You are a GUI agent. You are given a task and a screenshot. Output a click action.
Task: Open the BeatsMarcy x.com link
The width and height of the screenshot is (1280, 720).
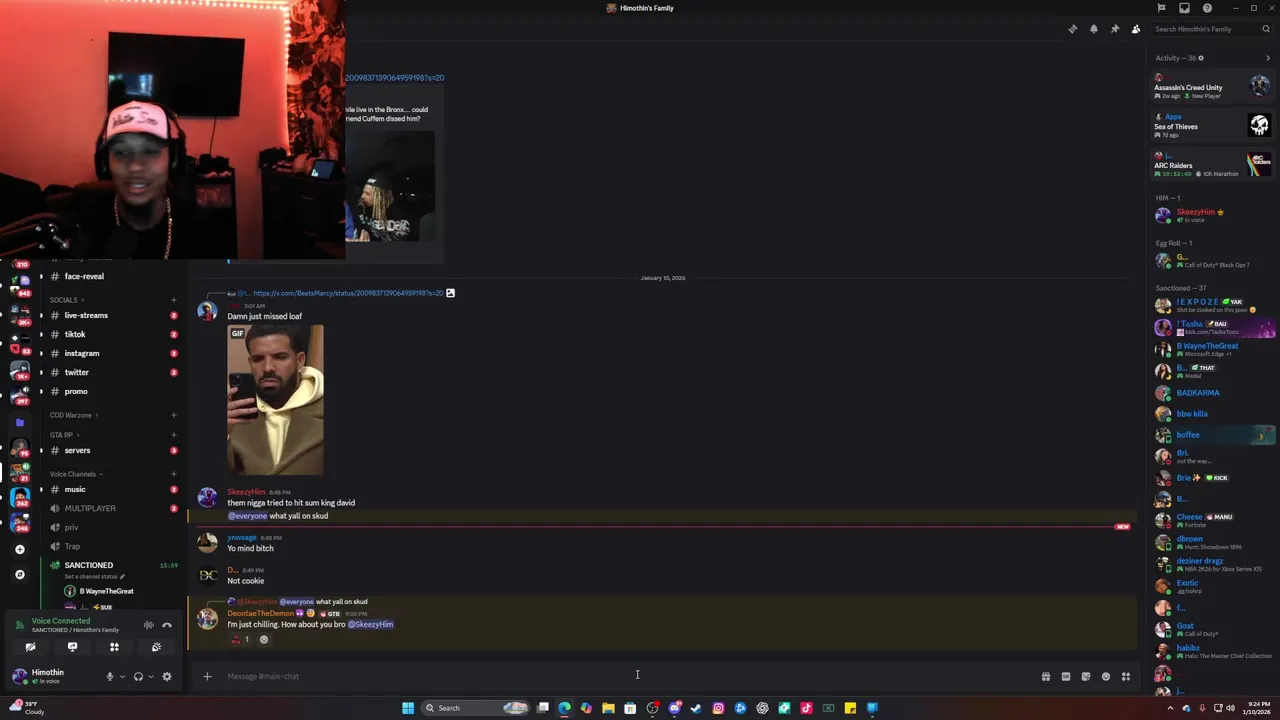(348, 293)
